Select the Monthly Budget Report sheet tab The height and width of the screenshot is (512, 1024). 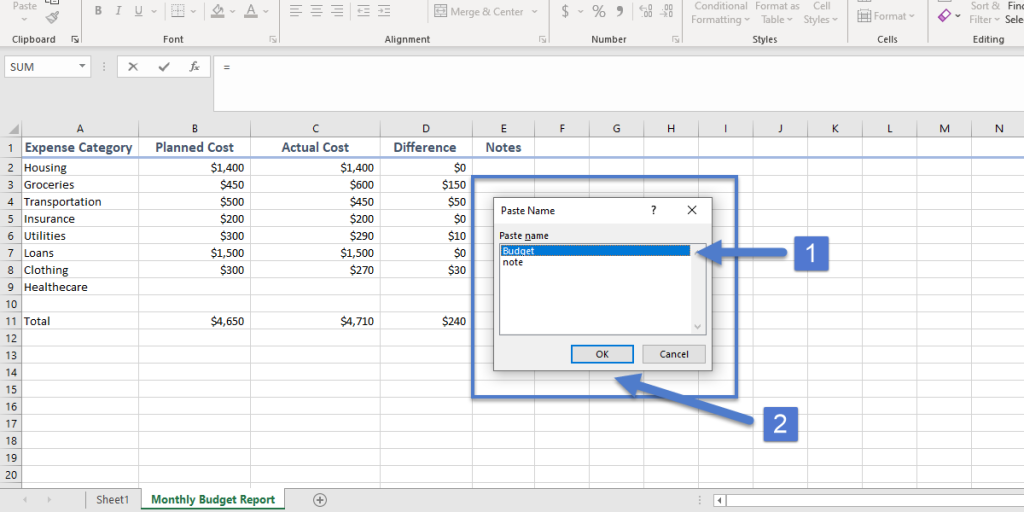coord(213,499)
